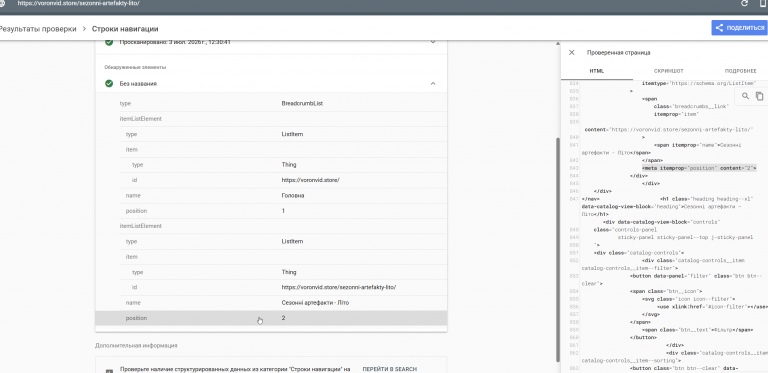The width and height of the screenshot is (768, 373).
Task: Click the highlighted position row with value 2
Action: tap(271, 318)
